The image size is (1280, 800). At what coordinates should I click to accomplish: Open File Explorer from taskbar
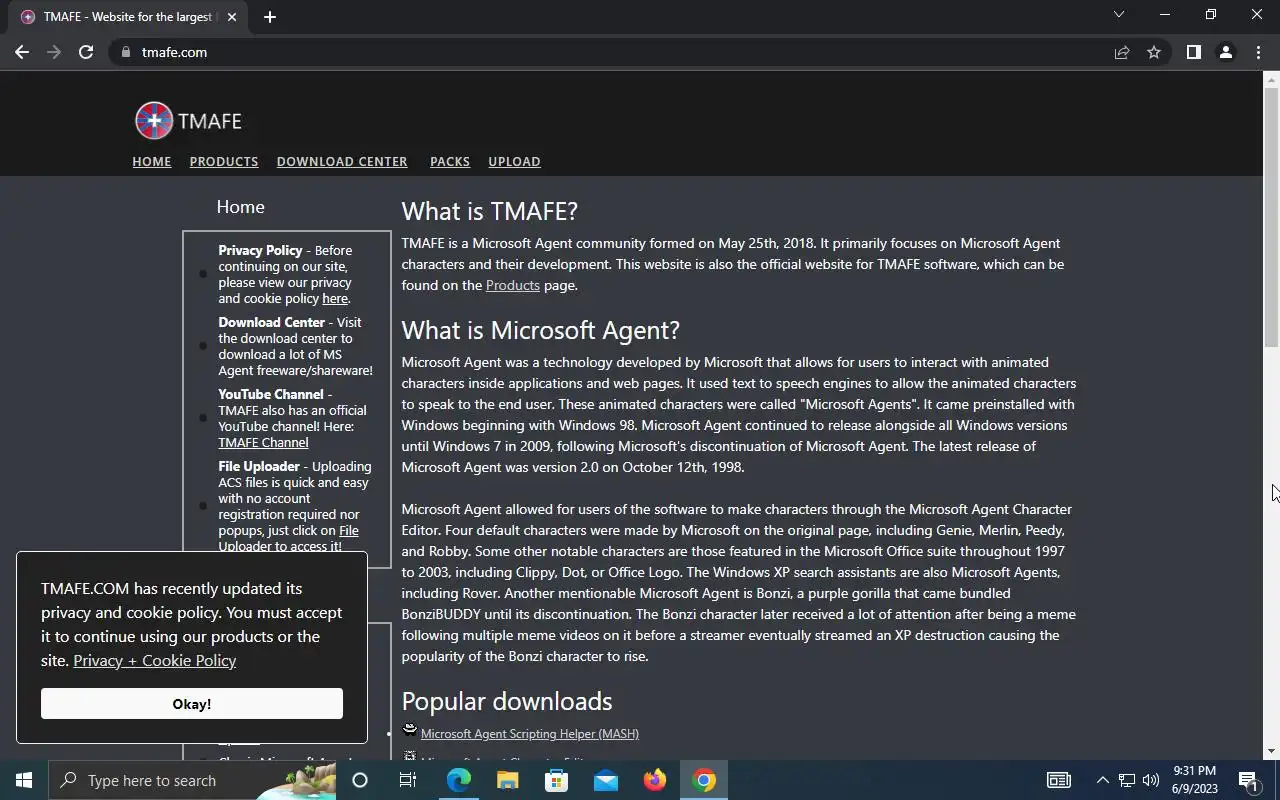click(x=507, y=780)
